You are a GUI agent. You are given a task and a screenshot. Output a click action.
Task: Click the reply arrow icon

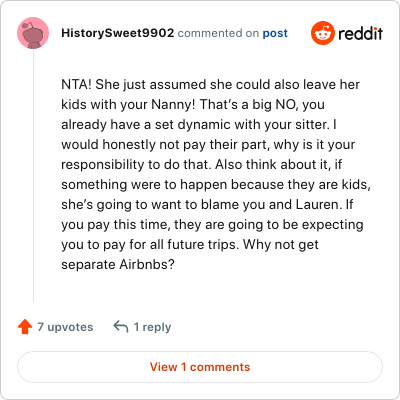121,326
